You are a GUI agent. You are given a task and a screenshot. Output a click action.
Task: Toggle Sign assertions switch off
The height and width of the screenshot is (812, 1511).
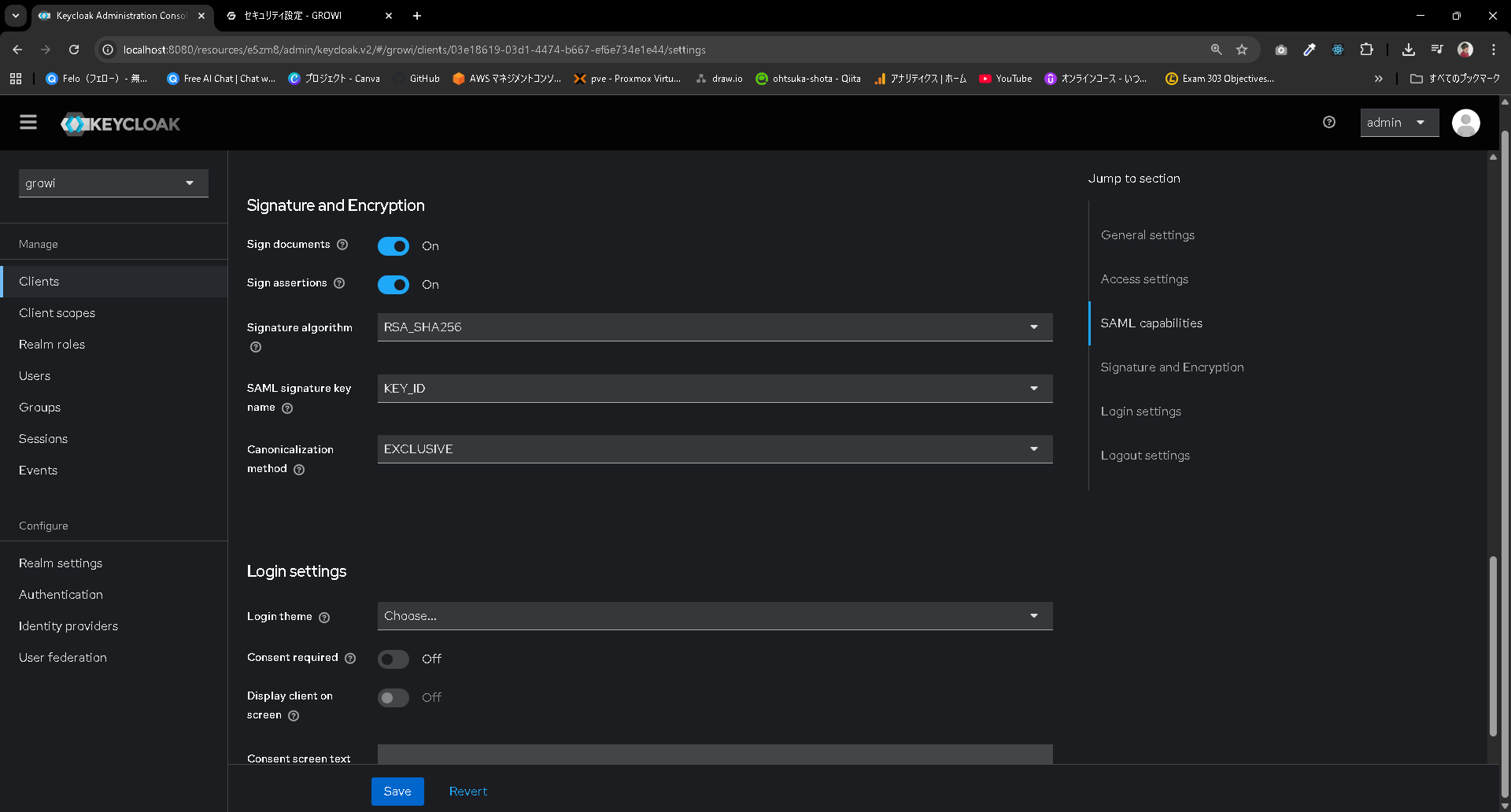pyautogui.click(x=393, y=285)
